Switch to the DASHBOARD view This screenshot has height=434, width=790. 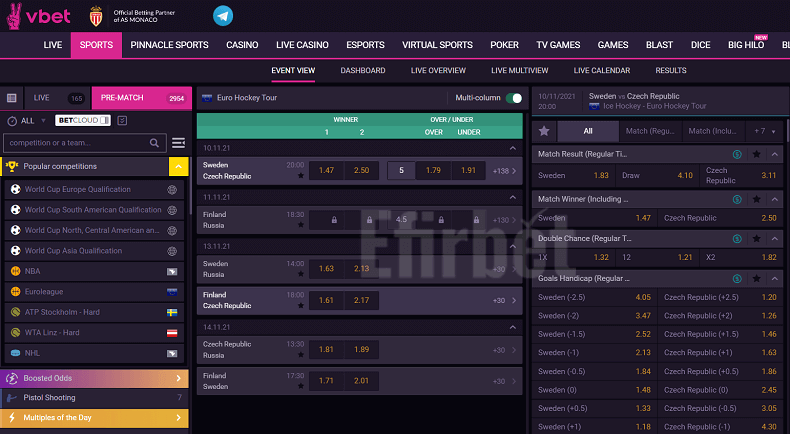363,71
